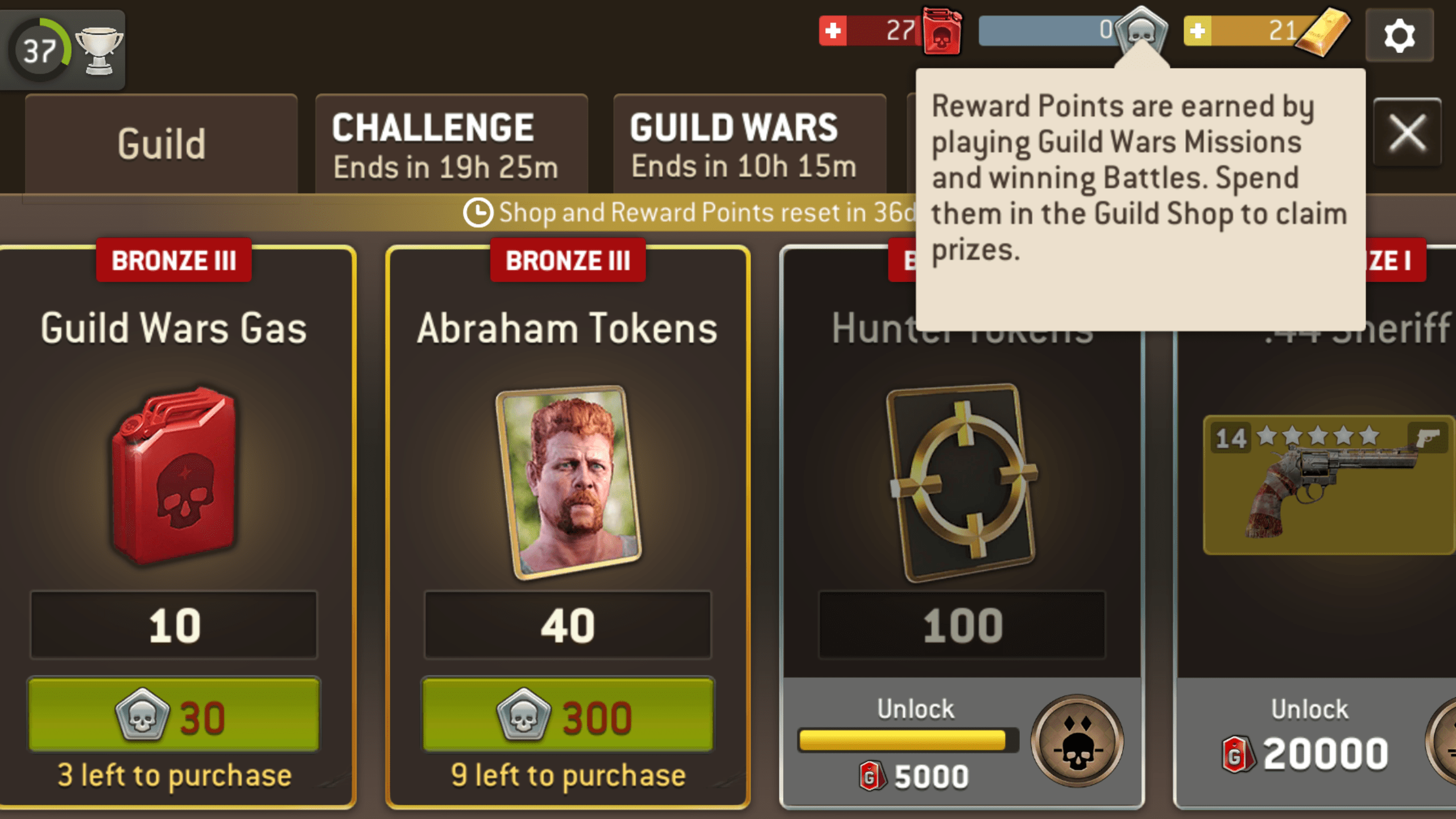Buy Abraham Tokens for 300 points
1456x819 pixels.
(x=568, y=715)
